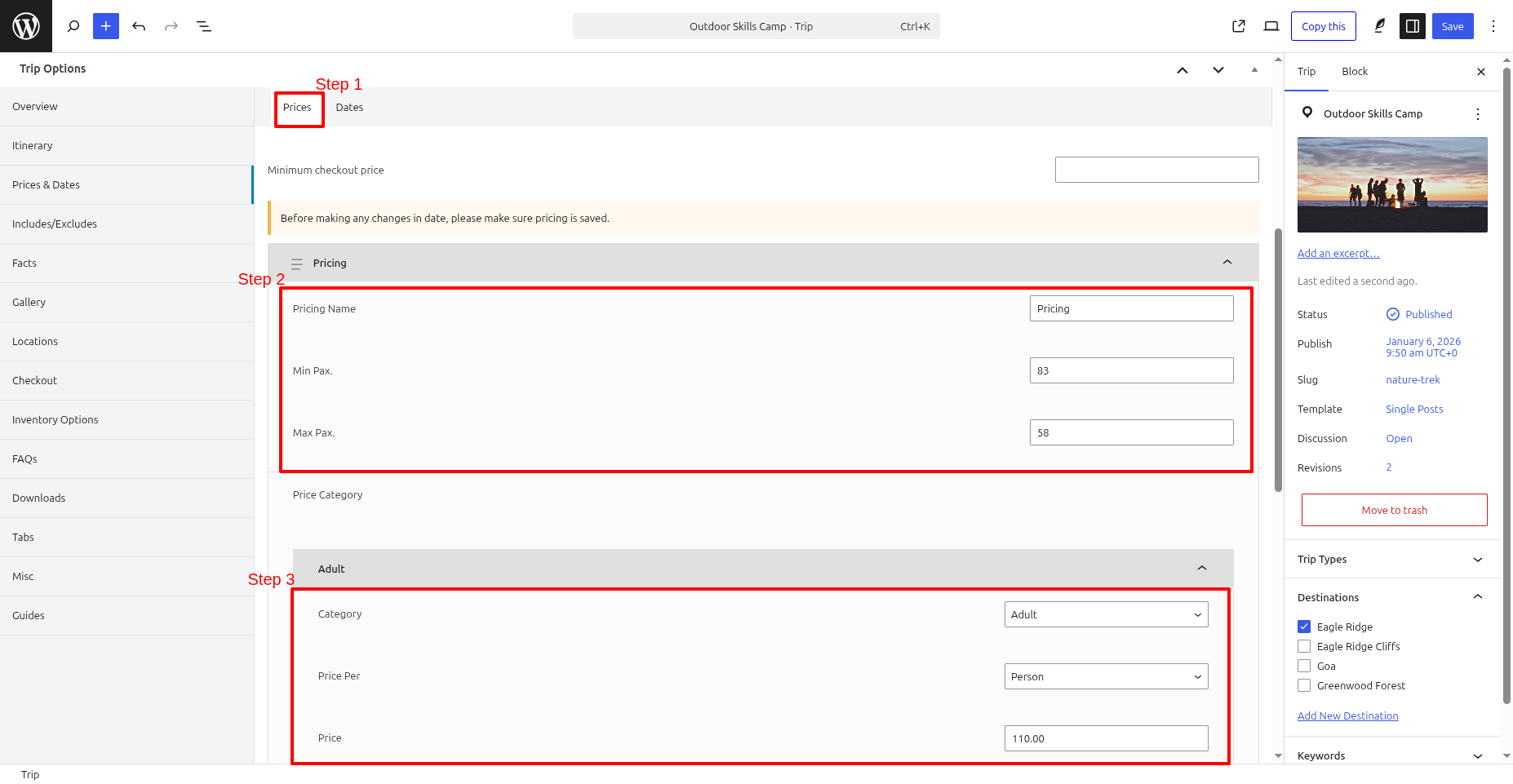1513x784 pixels.
Task: Collapse the Adult price category
Action: point(1202,568)
